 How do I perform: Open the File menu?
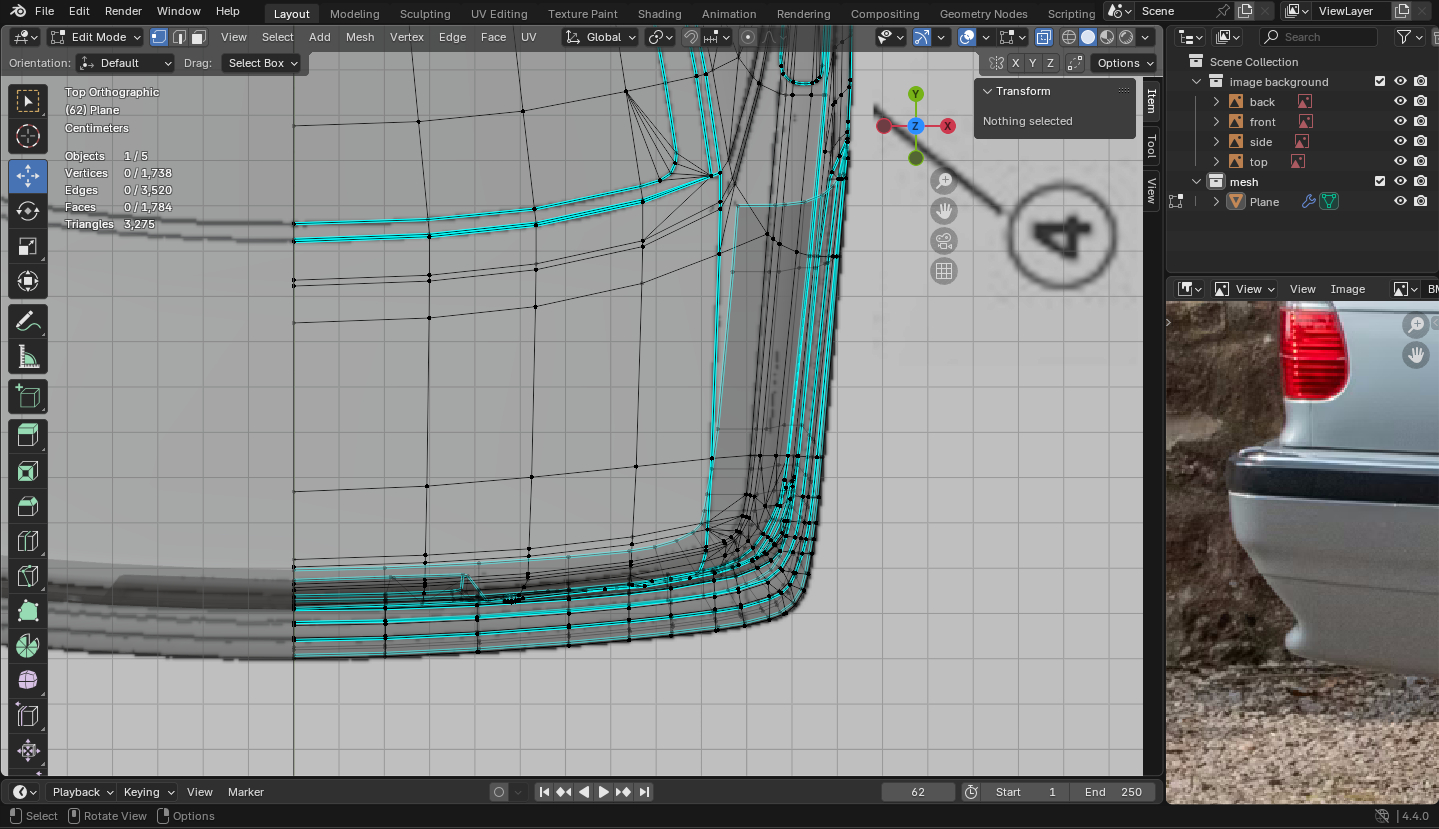tap(44, 11)
